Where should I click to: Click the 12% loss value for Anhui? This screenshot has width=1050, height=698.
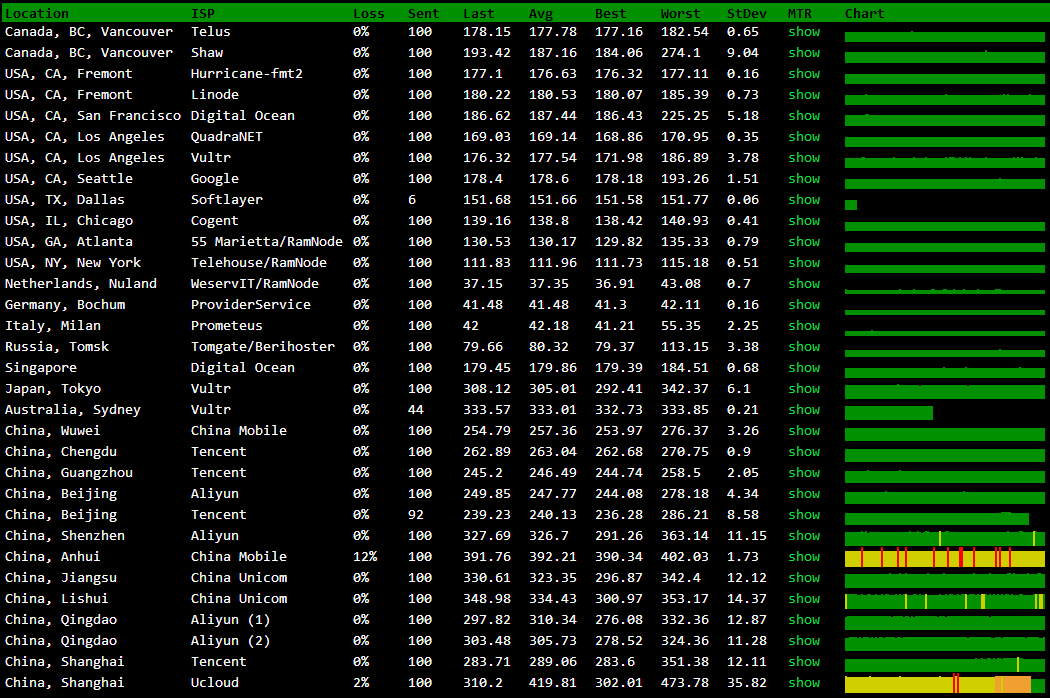pos(365,556)
